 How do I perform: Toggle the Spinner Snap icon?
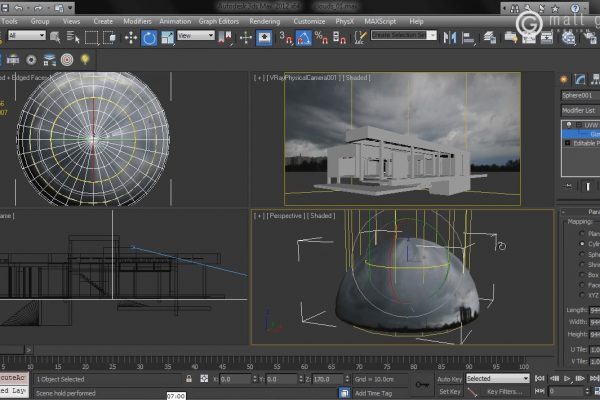pos(339,38)
